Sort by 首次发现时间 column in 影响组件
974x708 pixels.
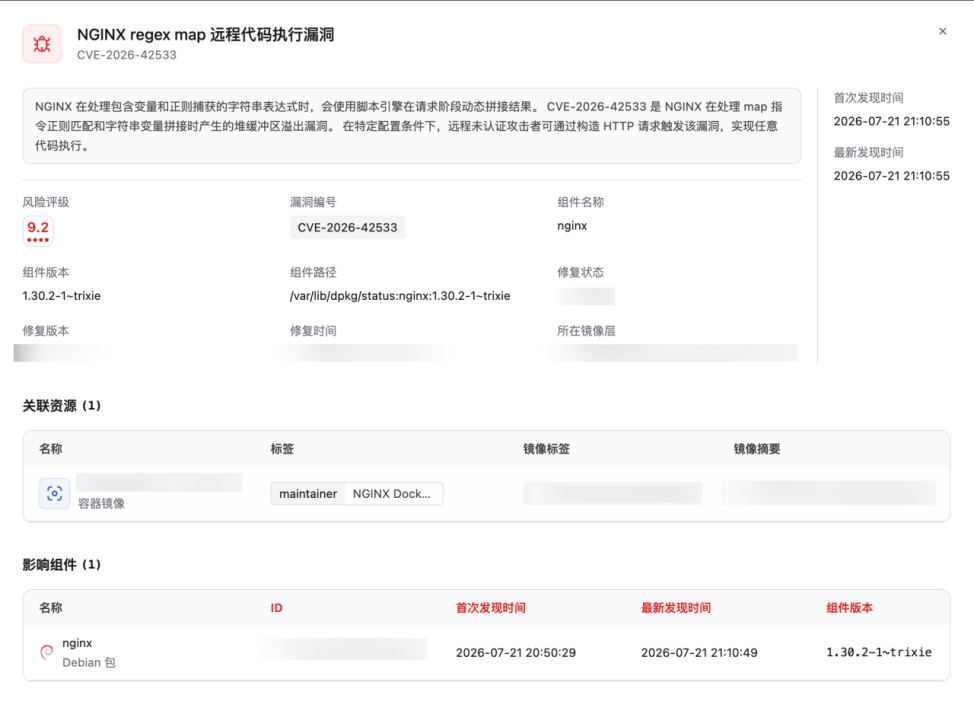point(491,608)
